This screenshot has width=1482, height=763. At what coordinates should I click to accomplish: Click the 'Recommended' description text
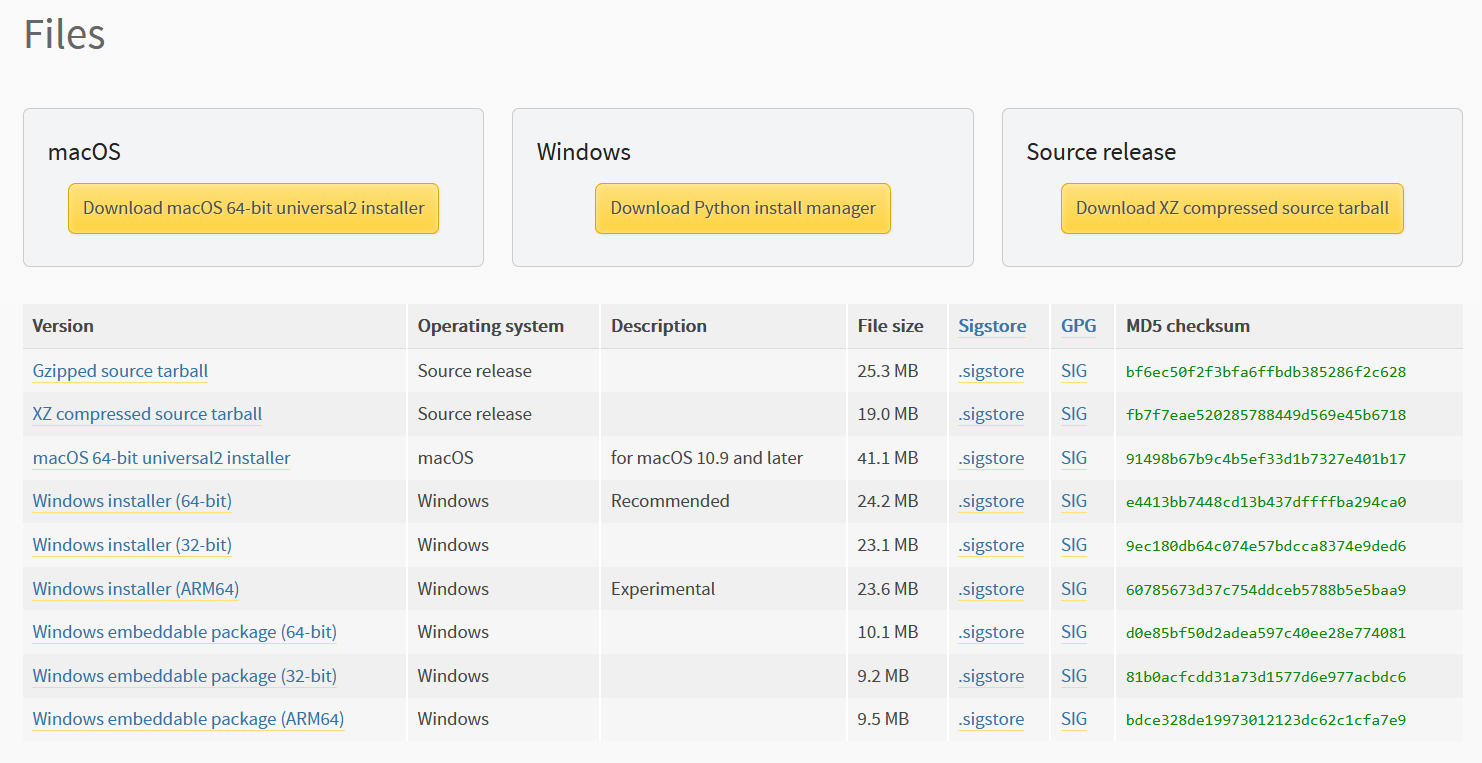pyautogui.click(x=670, y=501)
